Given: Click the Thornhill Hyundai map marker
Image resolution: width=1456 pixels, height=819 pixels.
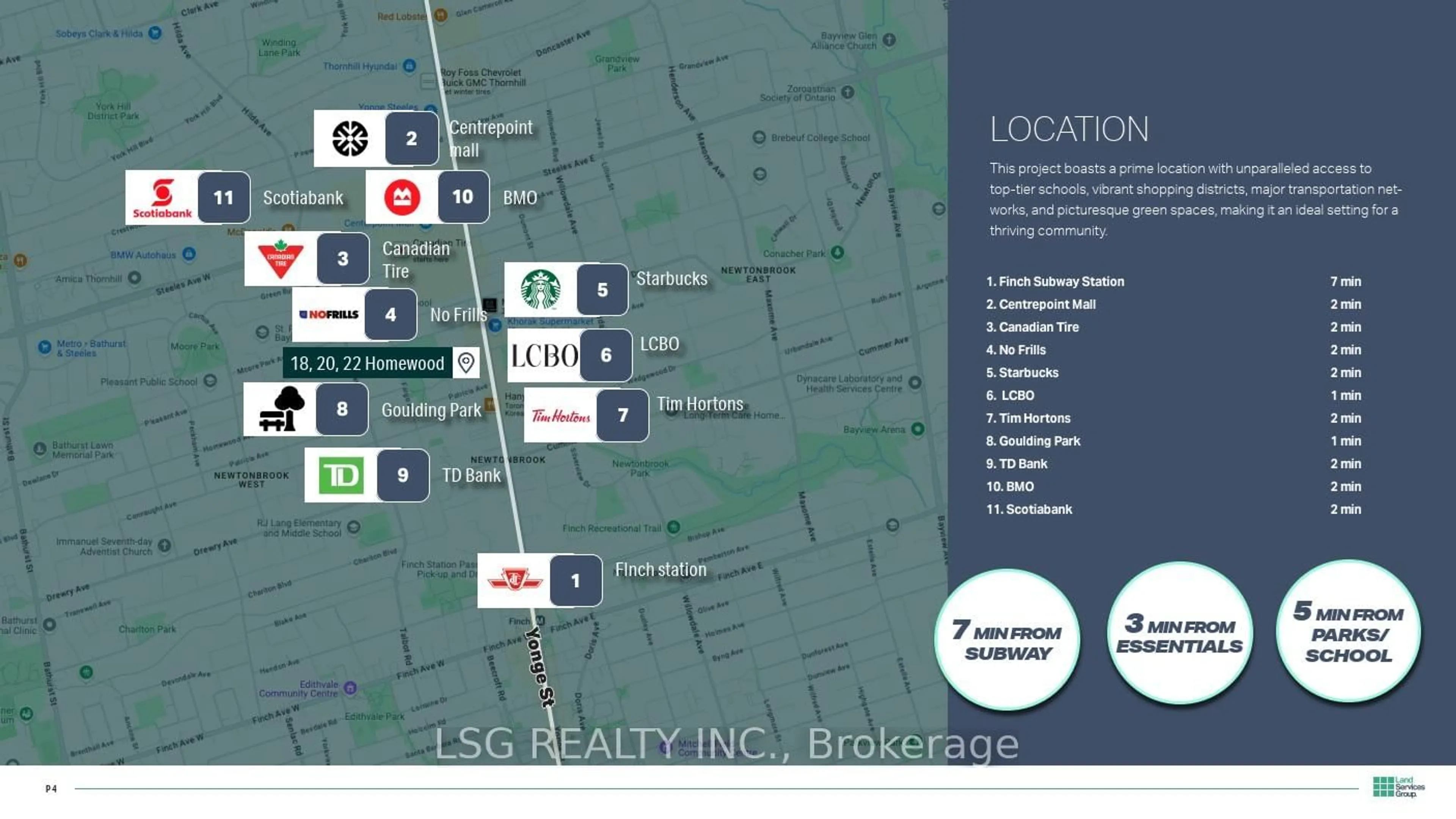Looking at the screenshot, I should [x=410, y=66].
